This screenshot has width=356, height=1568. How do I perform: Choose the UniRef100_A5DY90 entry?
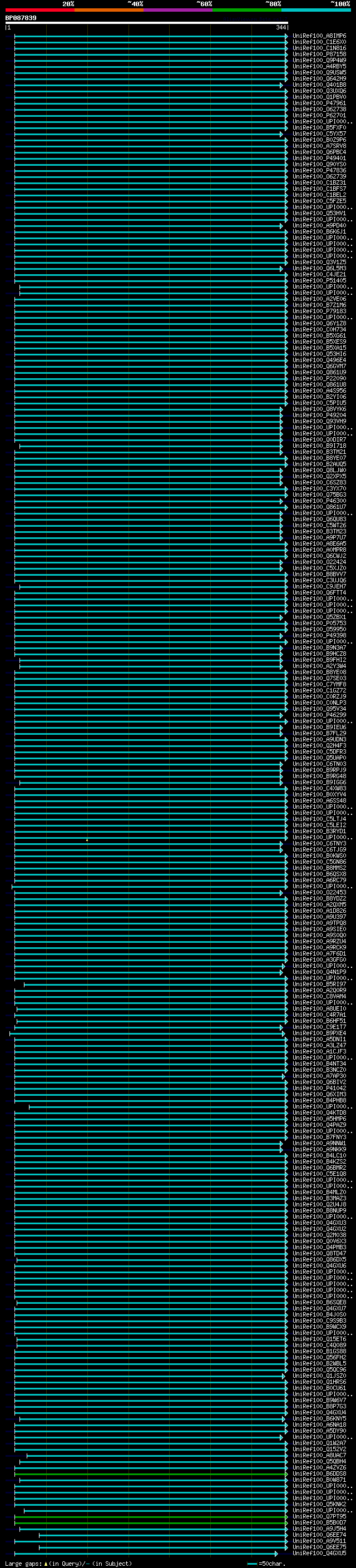click(319, 1431)
